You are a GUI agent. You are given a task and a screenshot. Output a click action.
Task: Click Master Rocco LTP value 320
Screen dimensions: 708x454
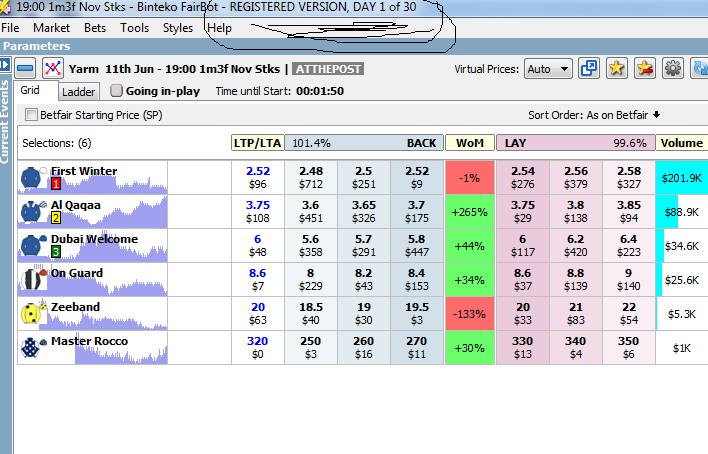pos(258,341)
